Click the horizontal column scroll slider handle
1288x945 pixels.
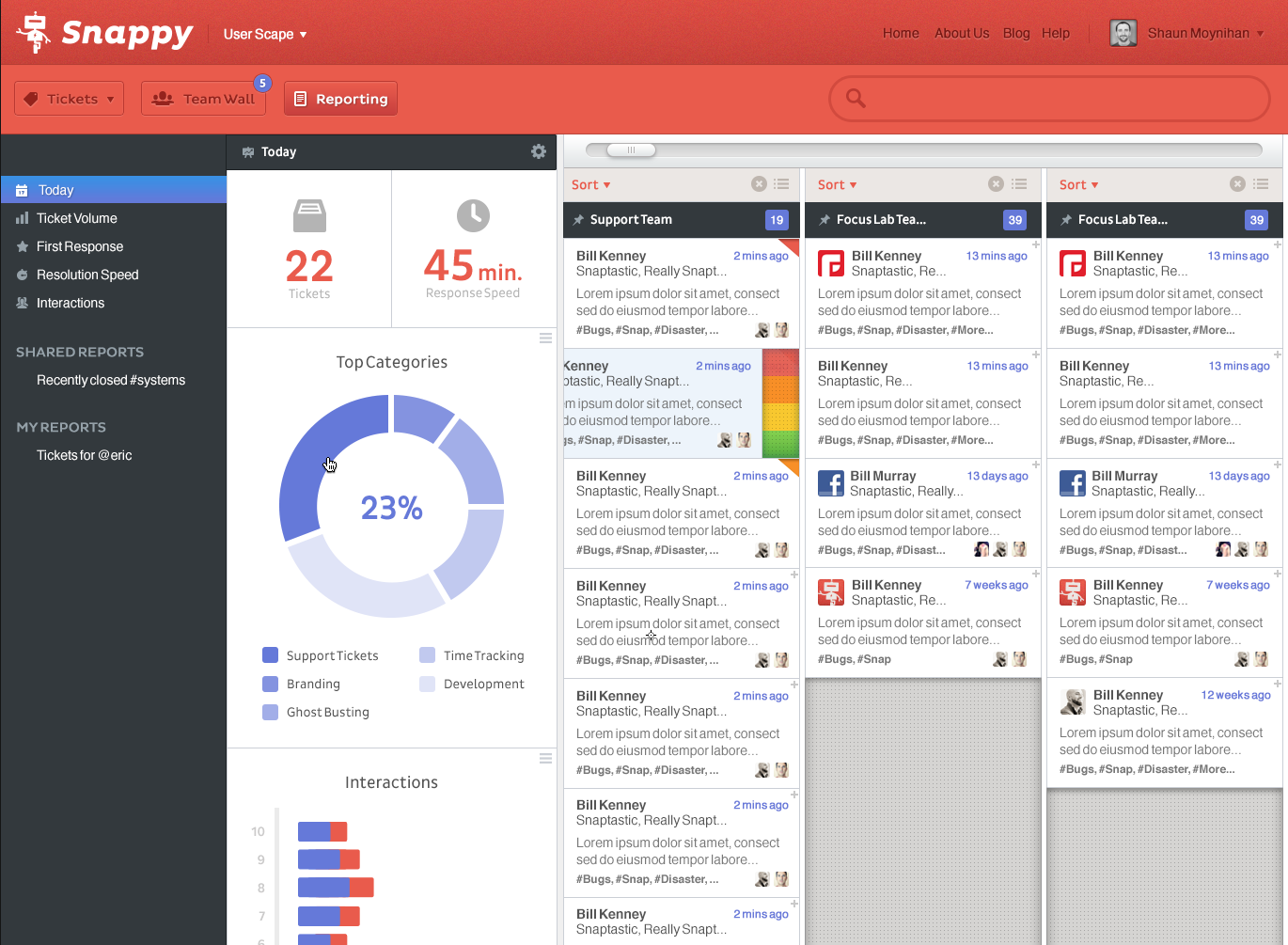(631, 150)
